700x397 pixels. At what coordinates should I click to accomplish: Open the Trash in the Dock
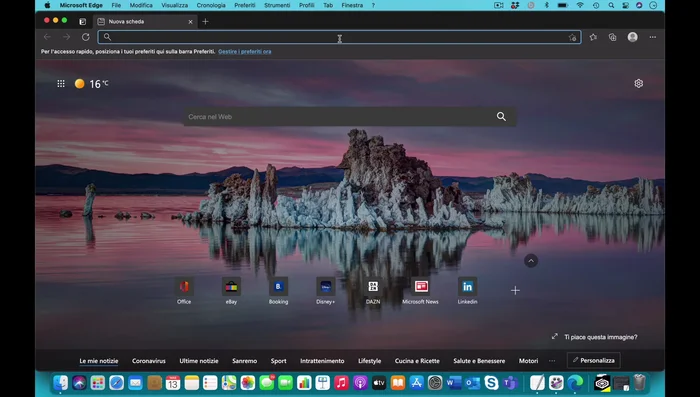tap(640, 383)
